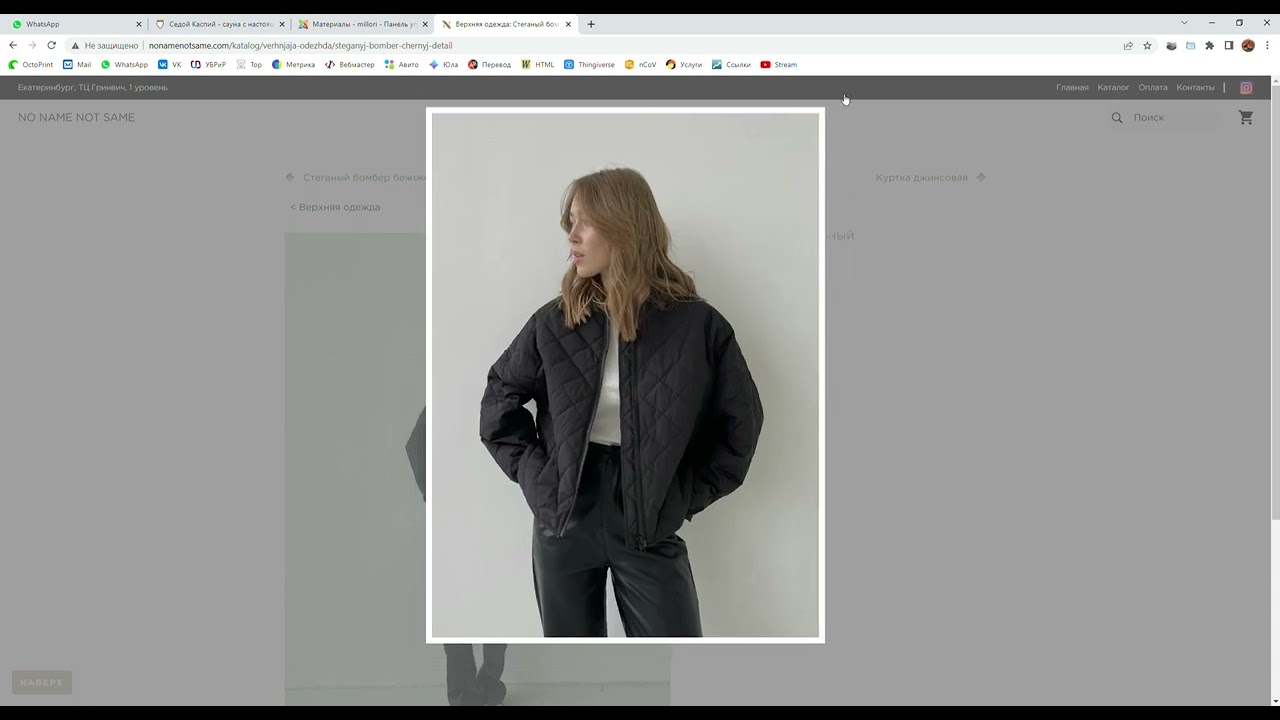Return to the Верхняя одежда category
The image size is (1280, 720).
335,207
